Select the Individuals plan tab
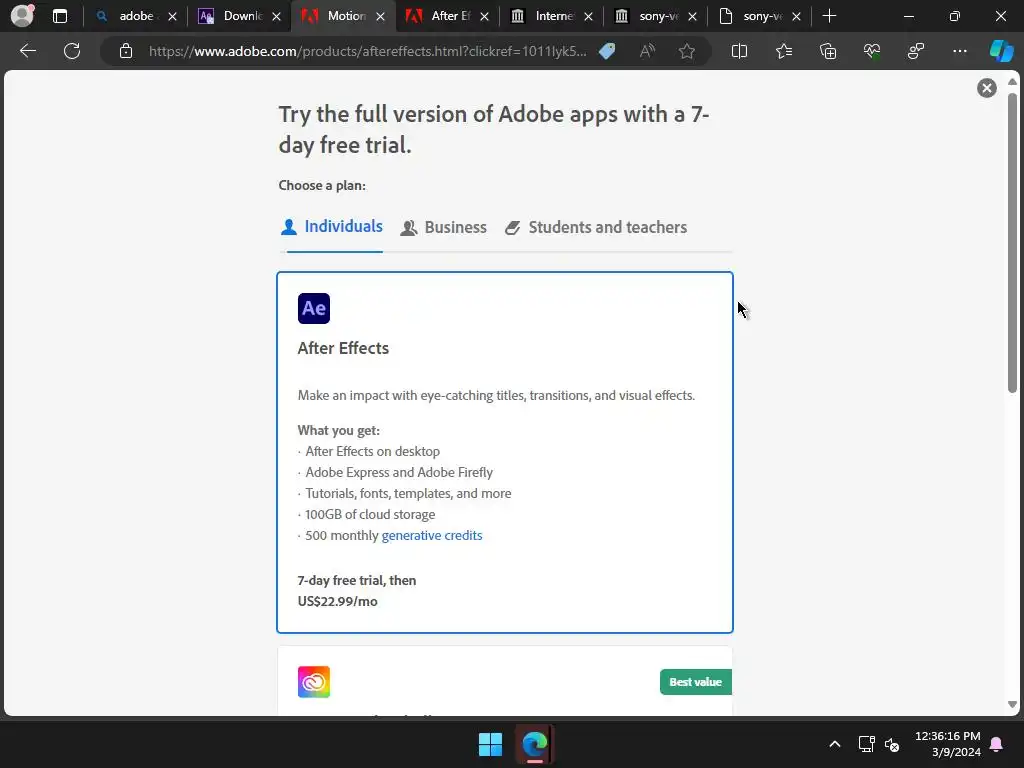The image size is (1024, 768). (332, 227)
